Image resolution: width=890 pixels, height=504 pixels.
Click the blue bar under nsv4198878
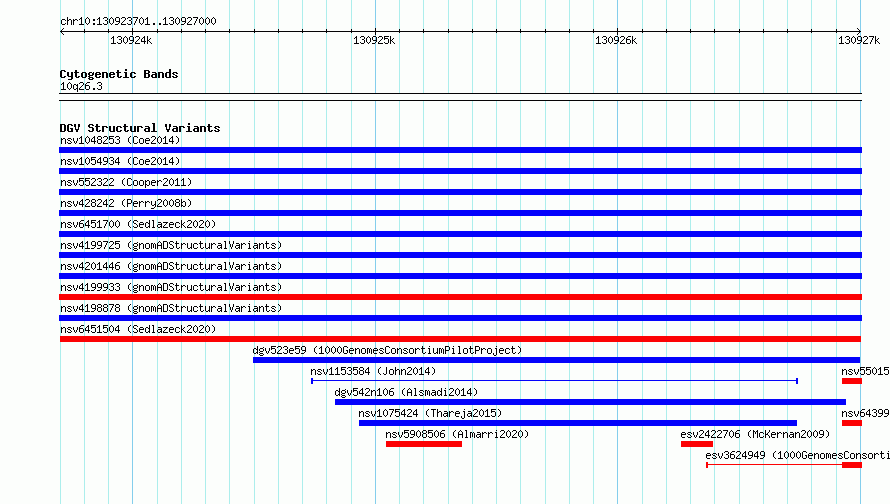(x=460, y=318)
